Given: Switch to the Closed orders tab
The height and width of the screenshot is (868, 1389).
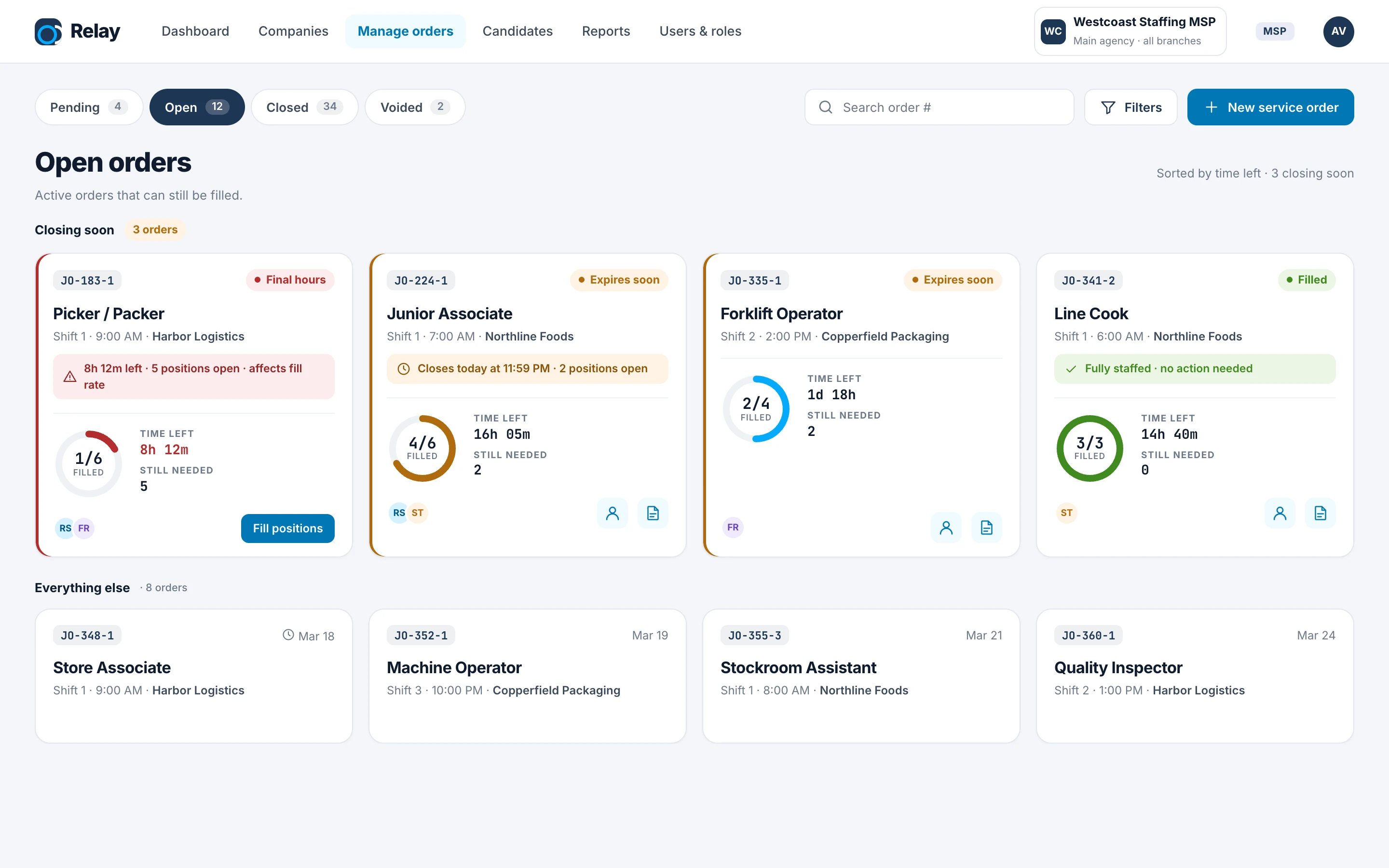Looking at the screenshot, I should click(x=304, y=107).
